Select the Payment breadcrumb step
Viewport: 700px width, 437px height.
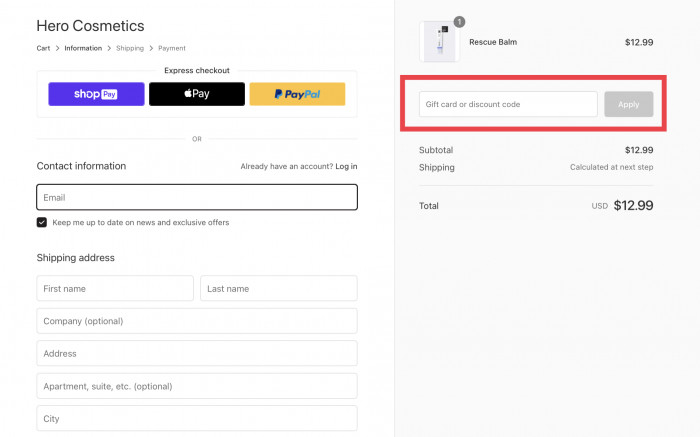[x=172, y=48]
